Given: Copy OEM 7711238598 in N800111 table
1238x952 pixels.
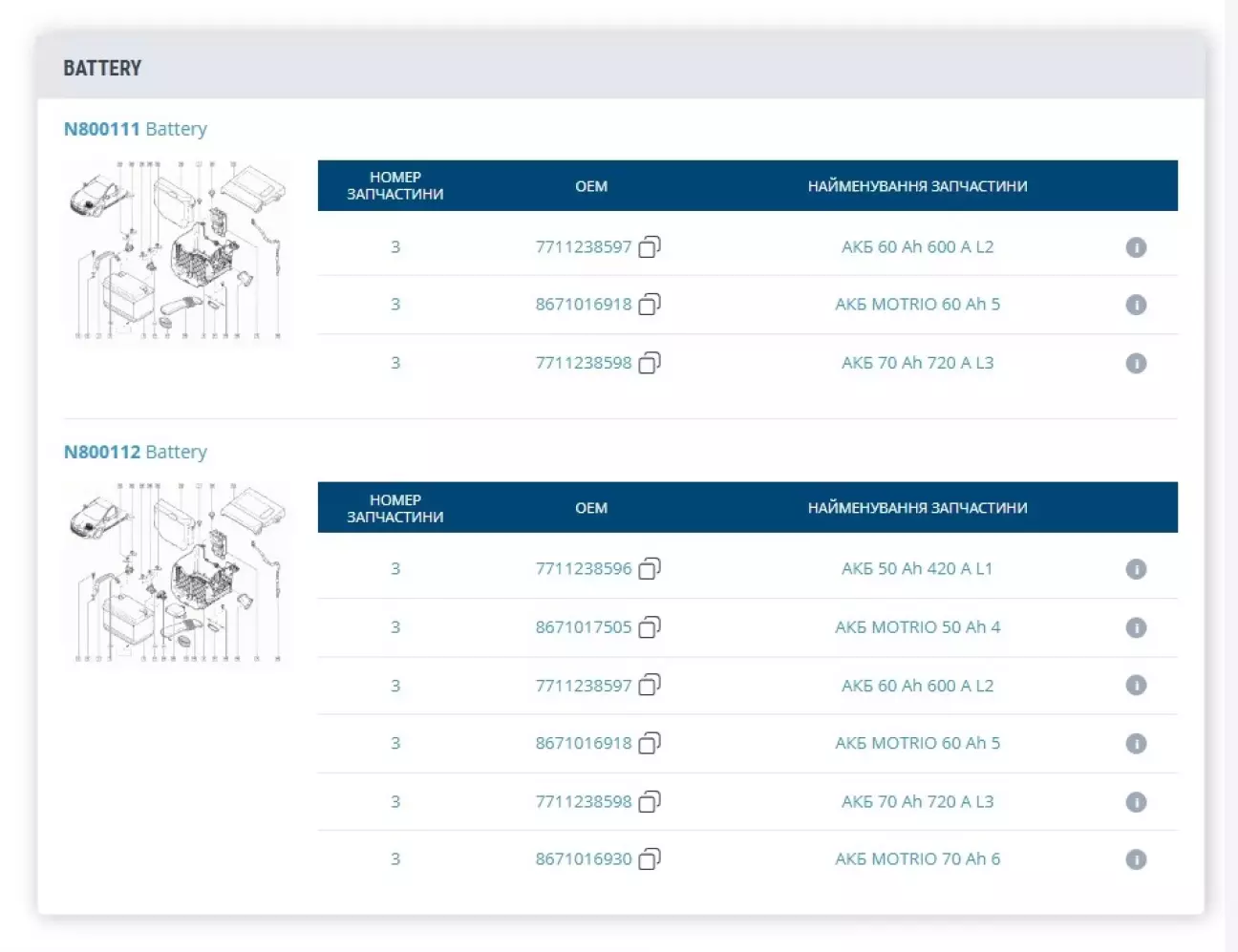Looking at the screenshot, I should [x=650, y=363].
